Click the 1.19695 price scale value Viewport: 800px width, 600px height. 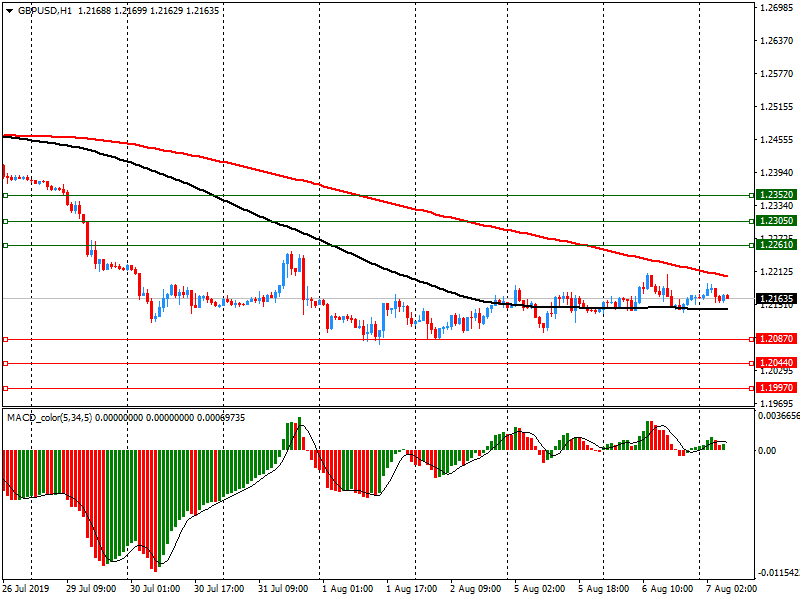(777, 404)
